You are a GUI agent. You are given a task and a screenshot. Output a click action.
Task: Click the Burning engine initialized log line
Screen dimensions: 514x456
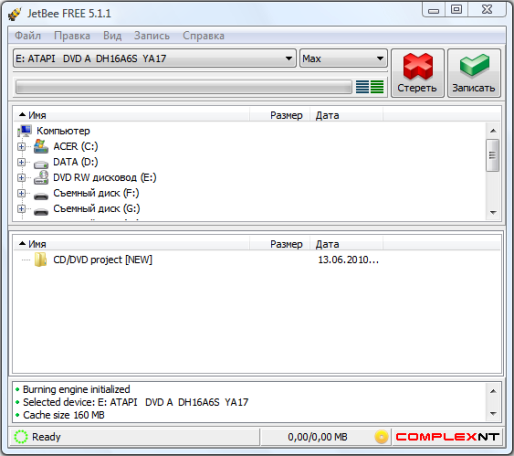click(x=76, y=389)
